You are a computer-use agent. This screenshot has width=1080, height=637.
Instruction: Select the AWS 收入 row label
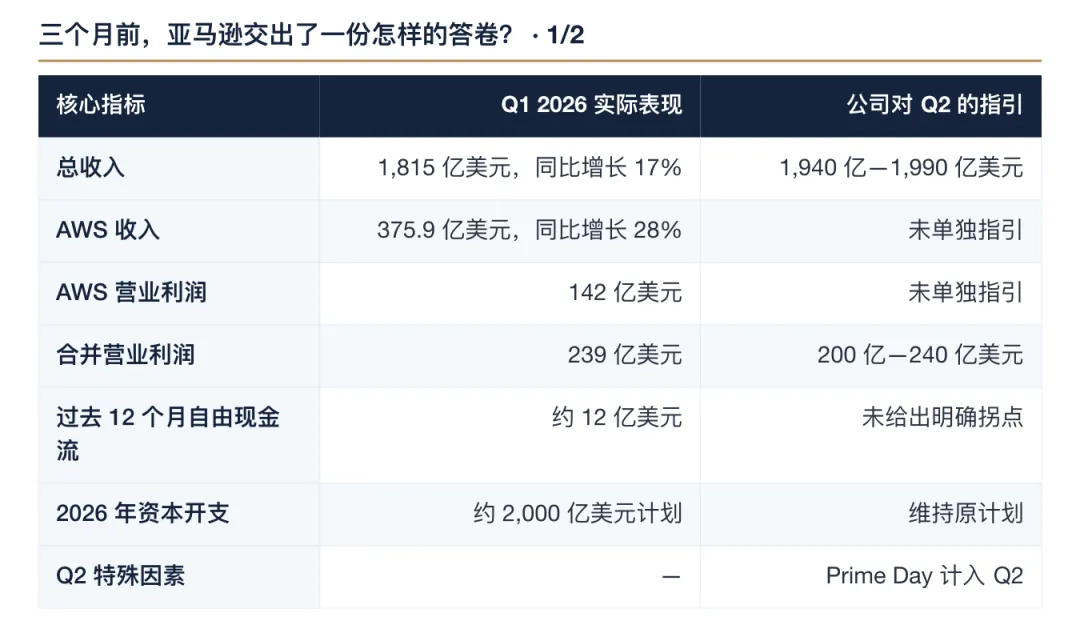107,230
